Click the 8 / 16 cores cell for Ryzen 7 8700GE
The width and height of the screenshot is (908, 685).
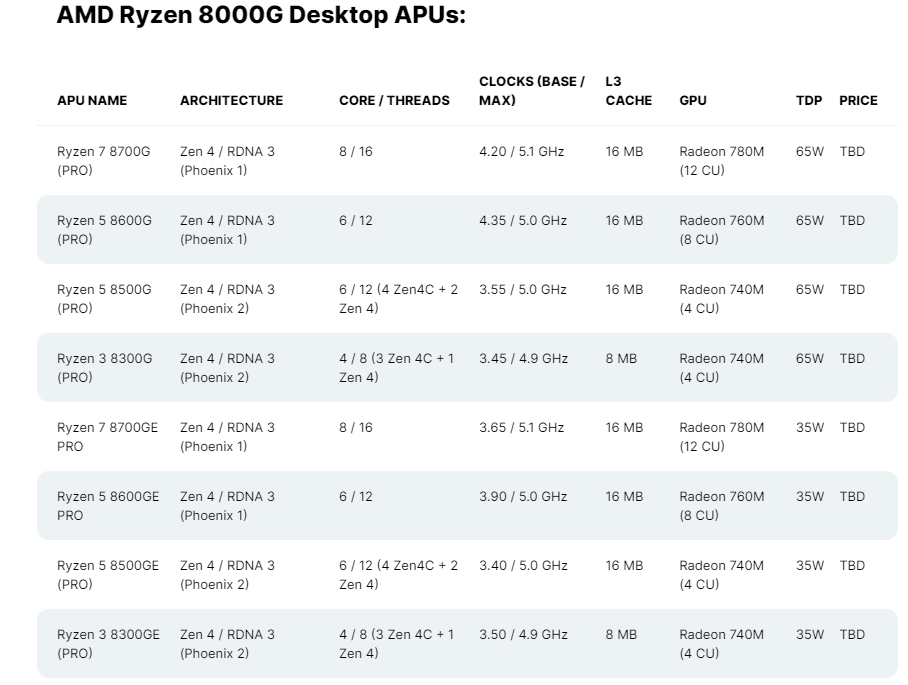point(356,427)
